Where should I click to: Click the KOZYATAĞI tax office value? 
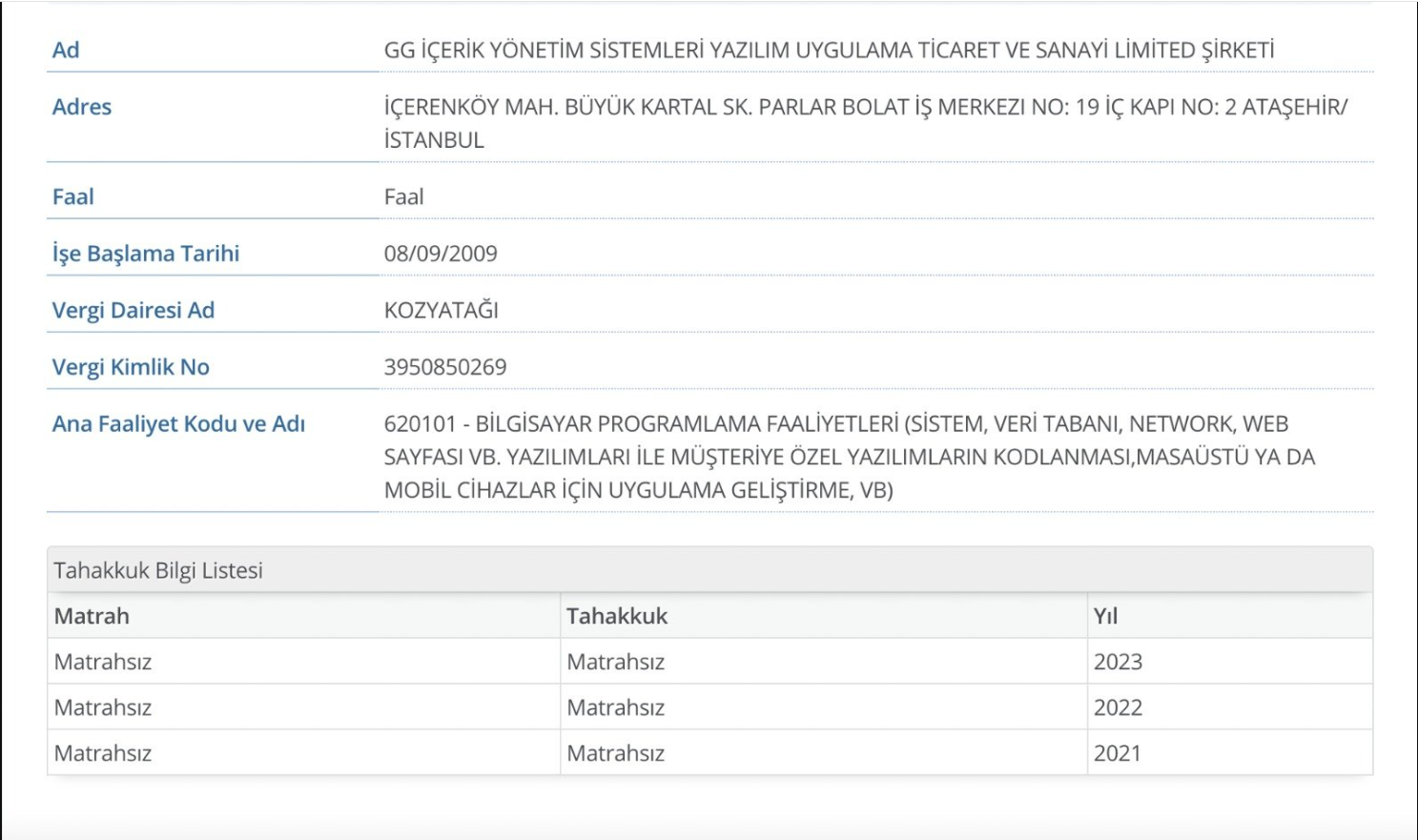pos(441,311)
